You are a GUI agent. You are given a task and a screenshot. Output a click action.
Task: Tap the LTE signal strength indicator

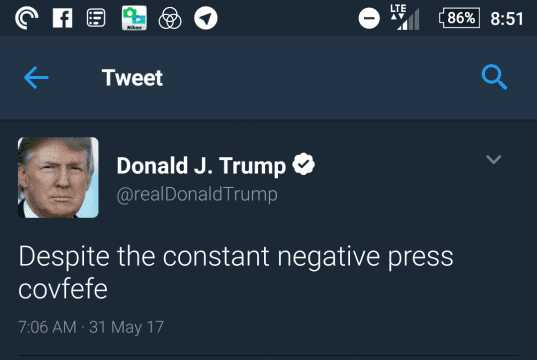(404, 17)
